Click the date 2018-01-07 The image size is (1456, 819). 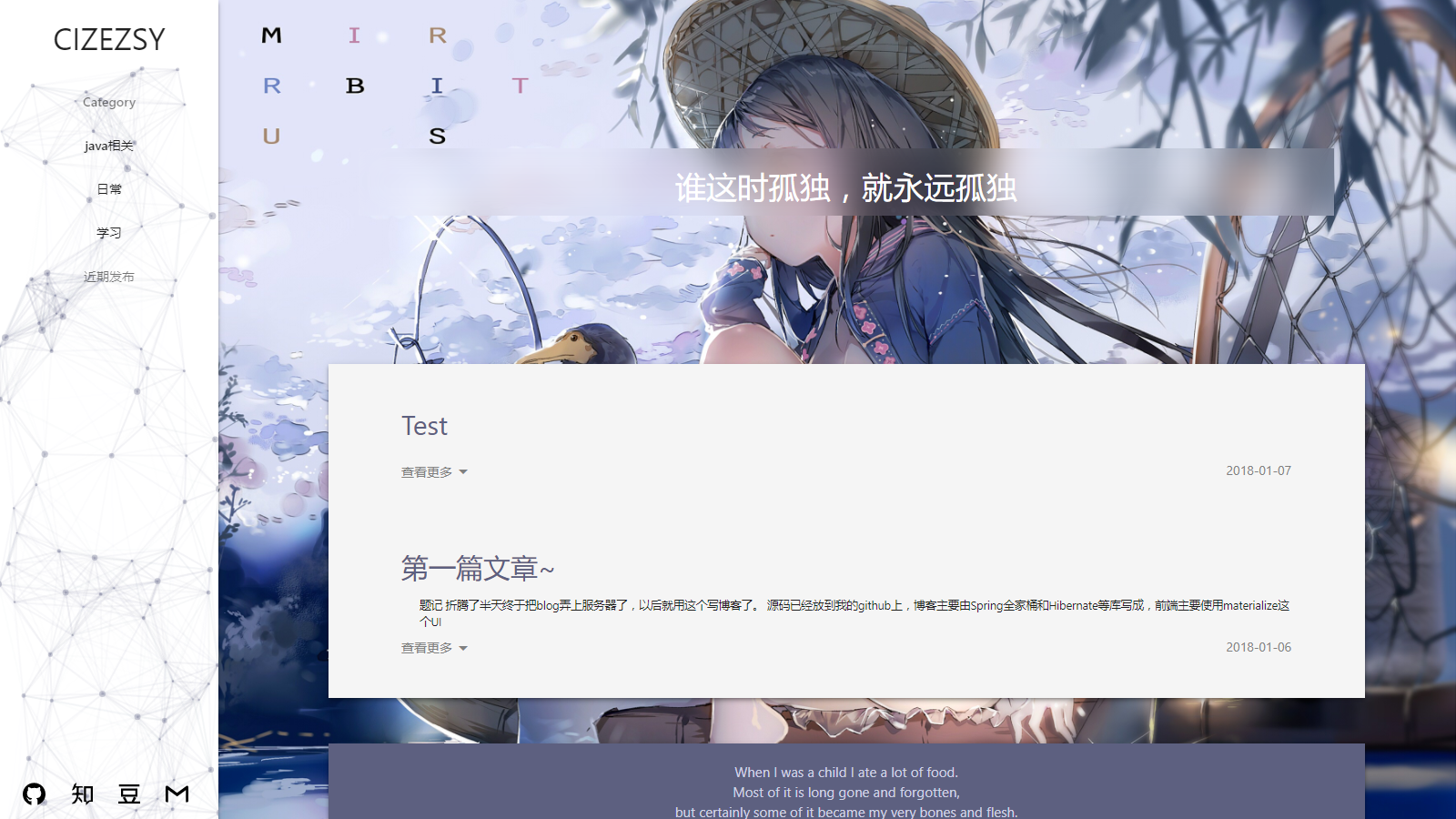coord(1259,470)
